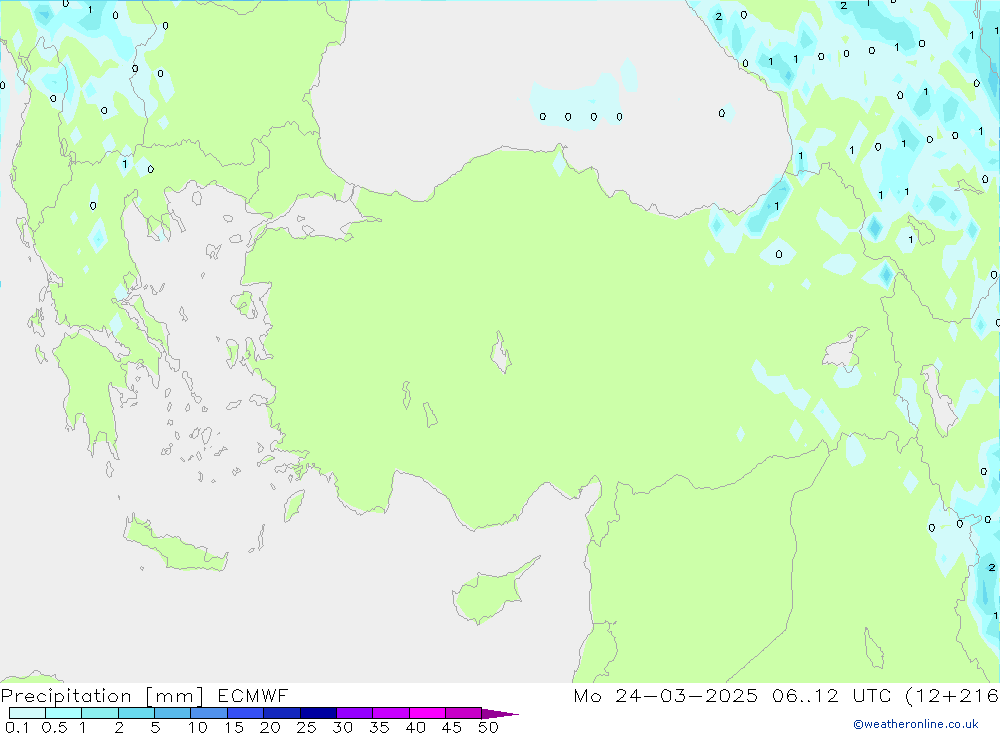The image size is (1000, 733).
Task: Pick the 15–20 mm blue legend swatch
Action: tap(246, 713)
